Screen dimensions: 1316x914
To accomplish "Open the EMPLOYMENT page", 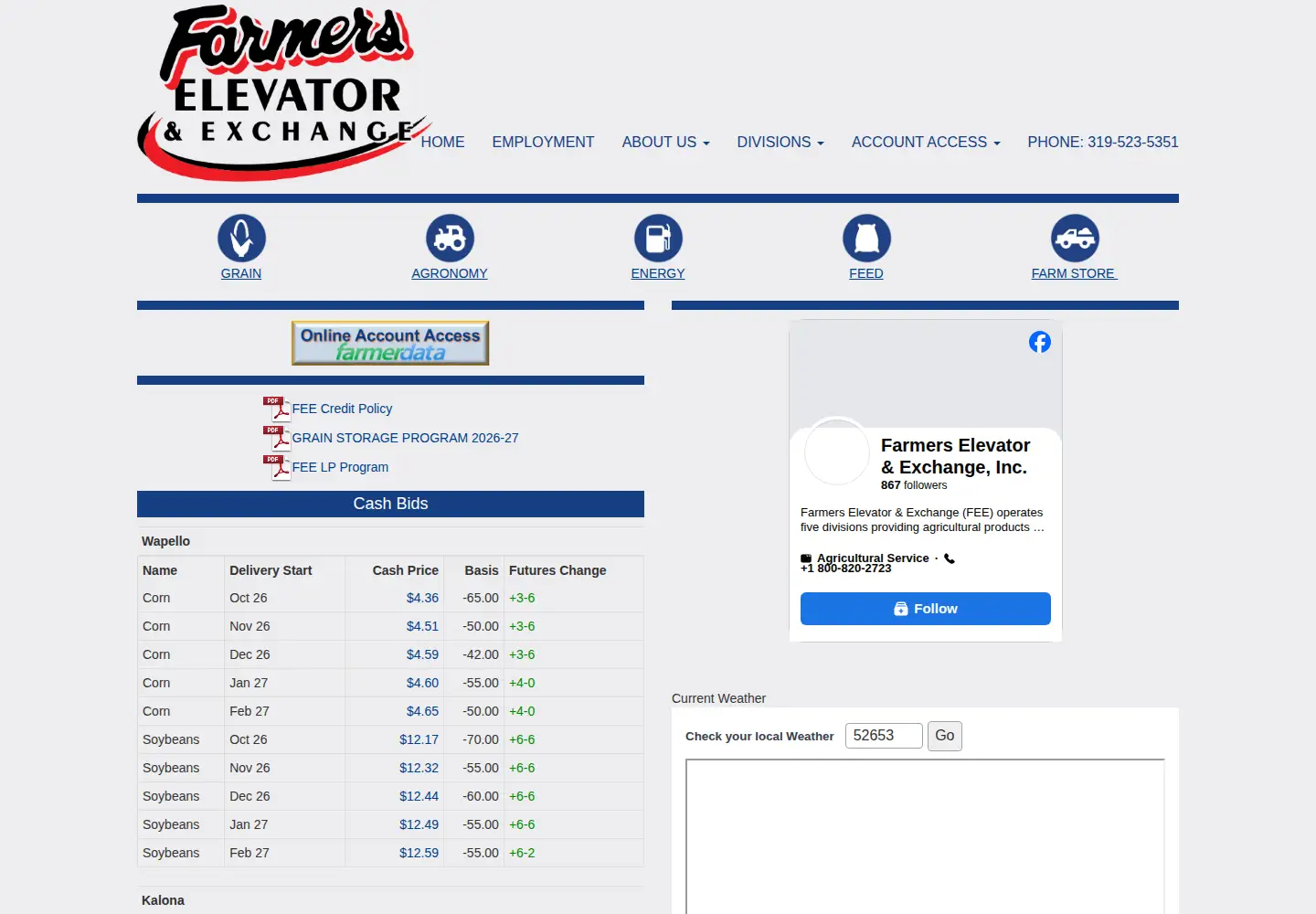I will coord(543,142).
